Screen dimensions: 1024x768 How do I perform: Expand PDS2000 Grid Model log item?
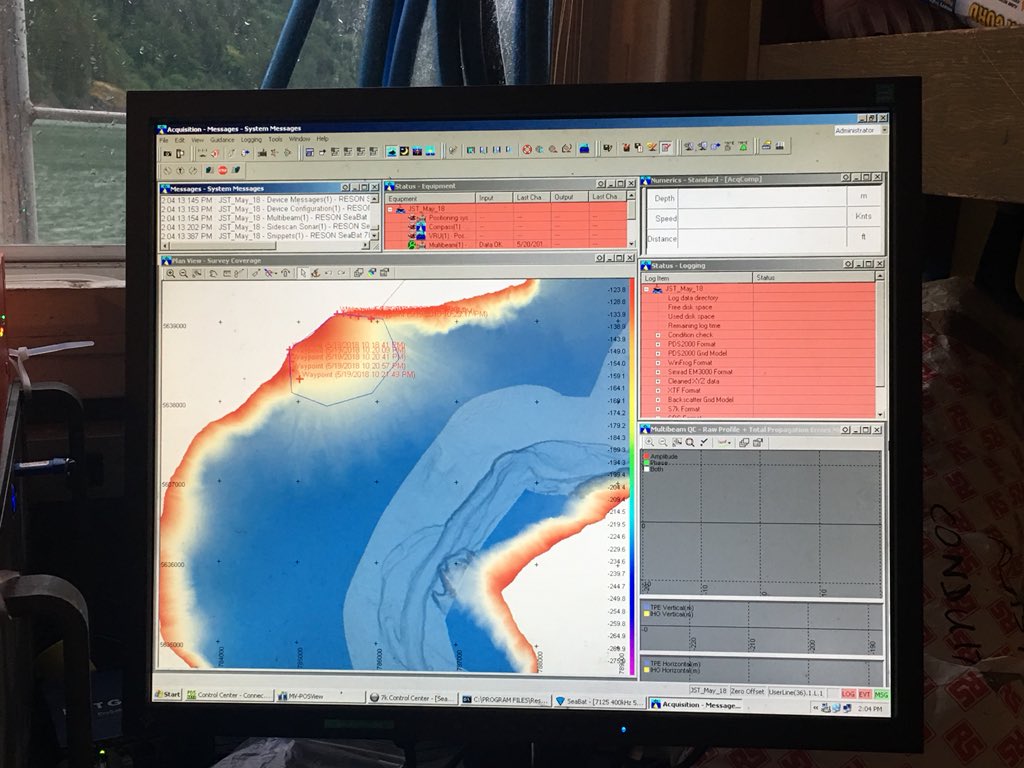(x=658, y=353)
